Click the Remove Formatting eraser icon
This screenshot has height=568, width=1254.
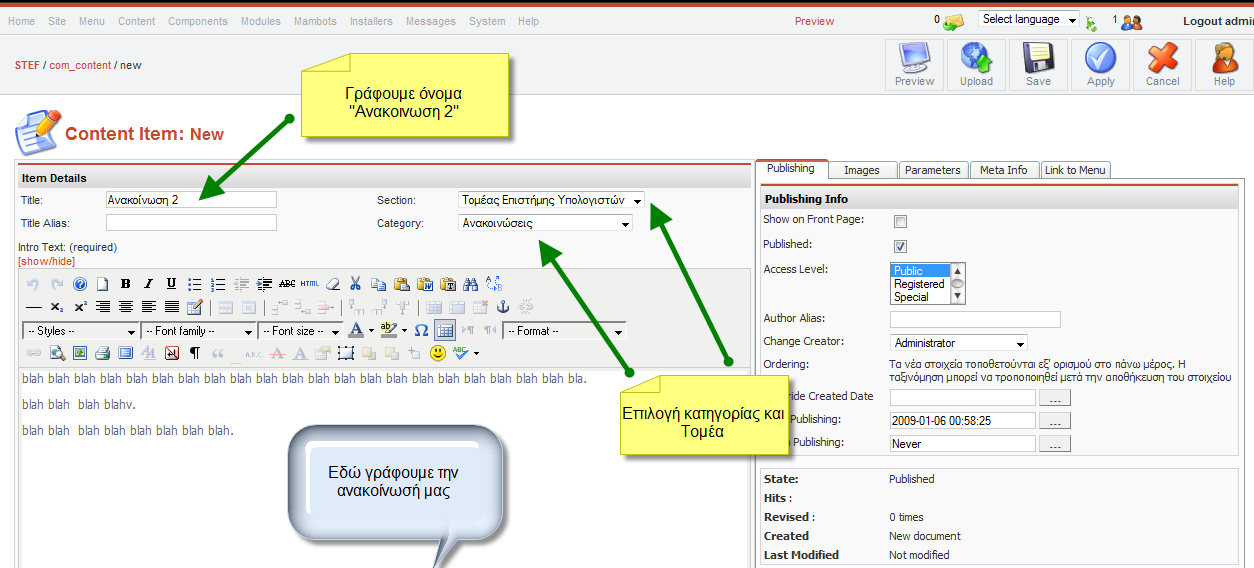[332, 284]
